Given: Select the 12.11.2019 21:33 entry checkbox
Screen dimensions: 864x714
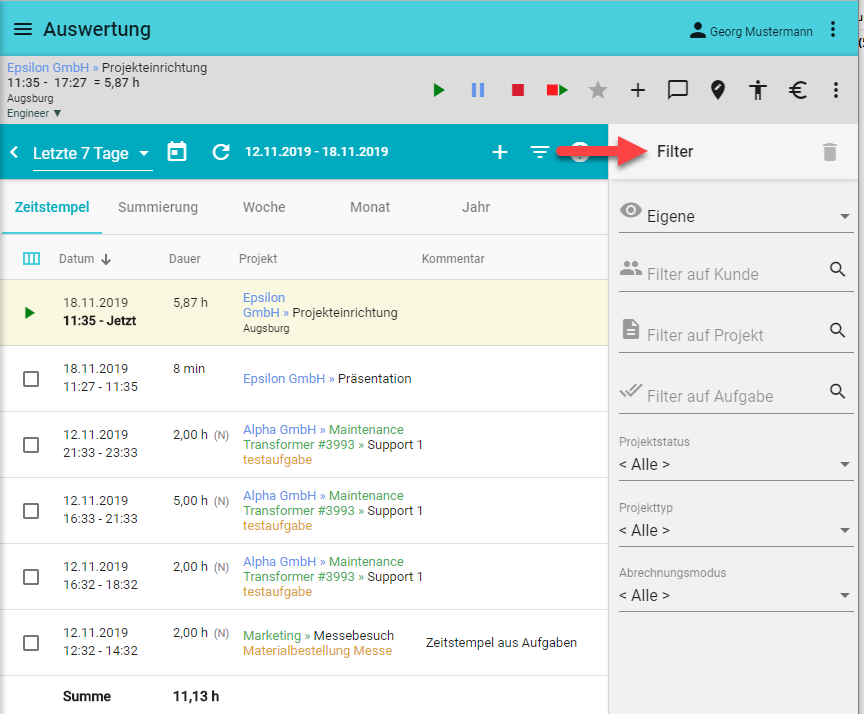Looking at the screenshot, I should [x=31, y=445].
